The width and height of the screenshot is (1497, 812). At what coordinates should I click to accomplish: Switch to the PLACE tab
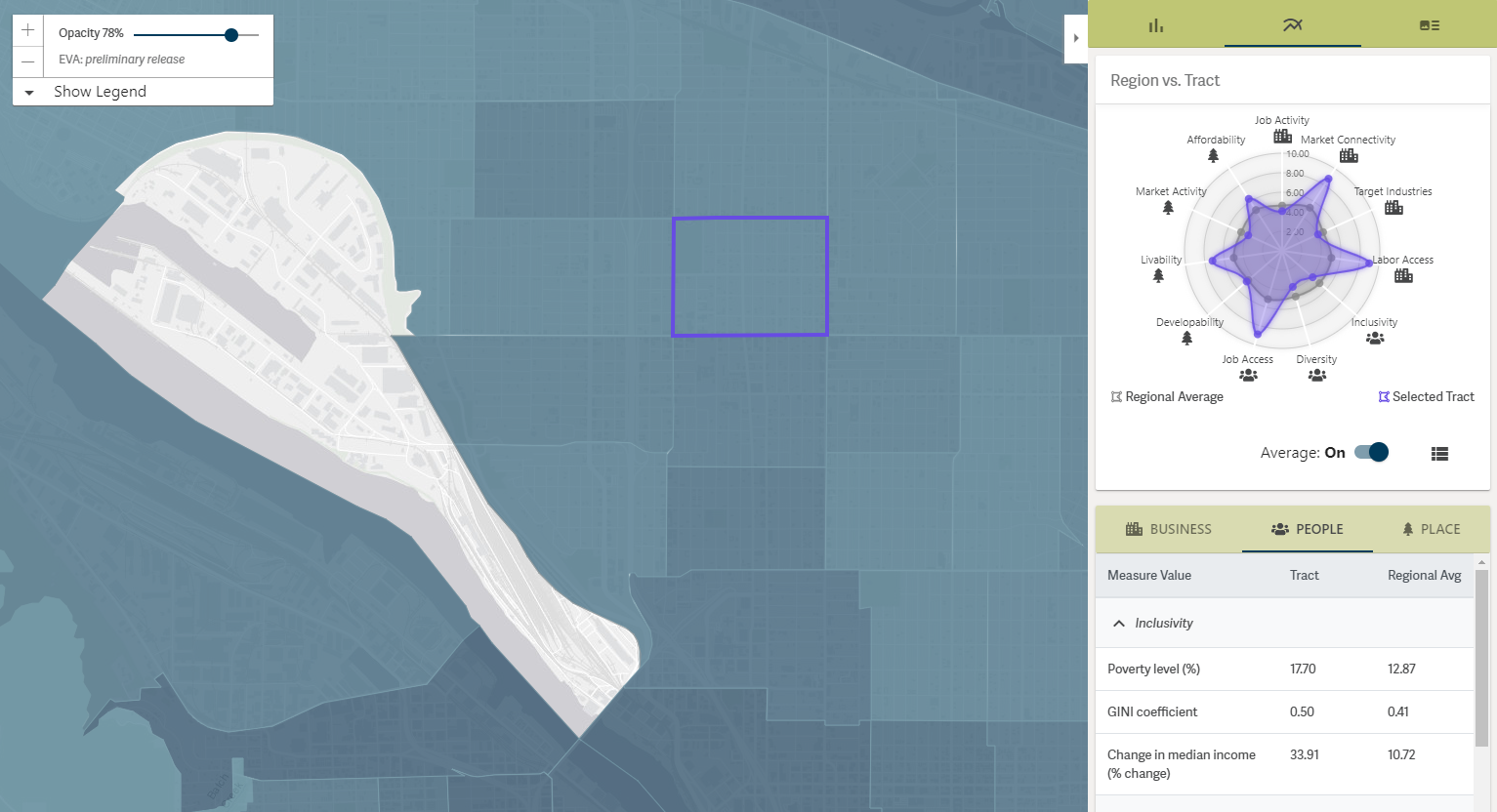1431,529
